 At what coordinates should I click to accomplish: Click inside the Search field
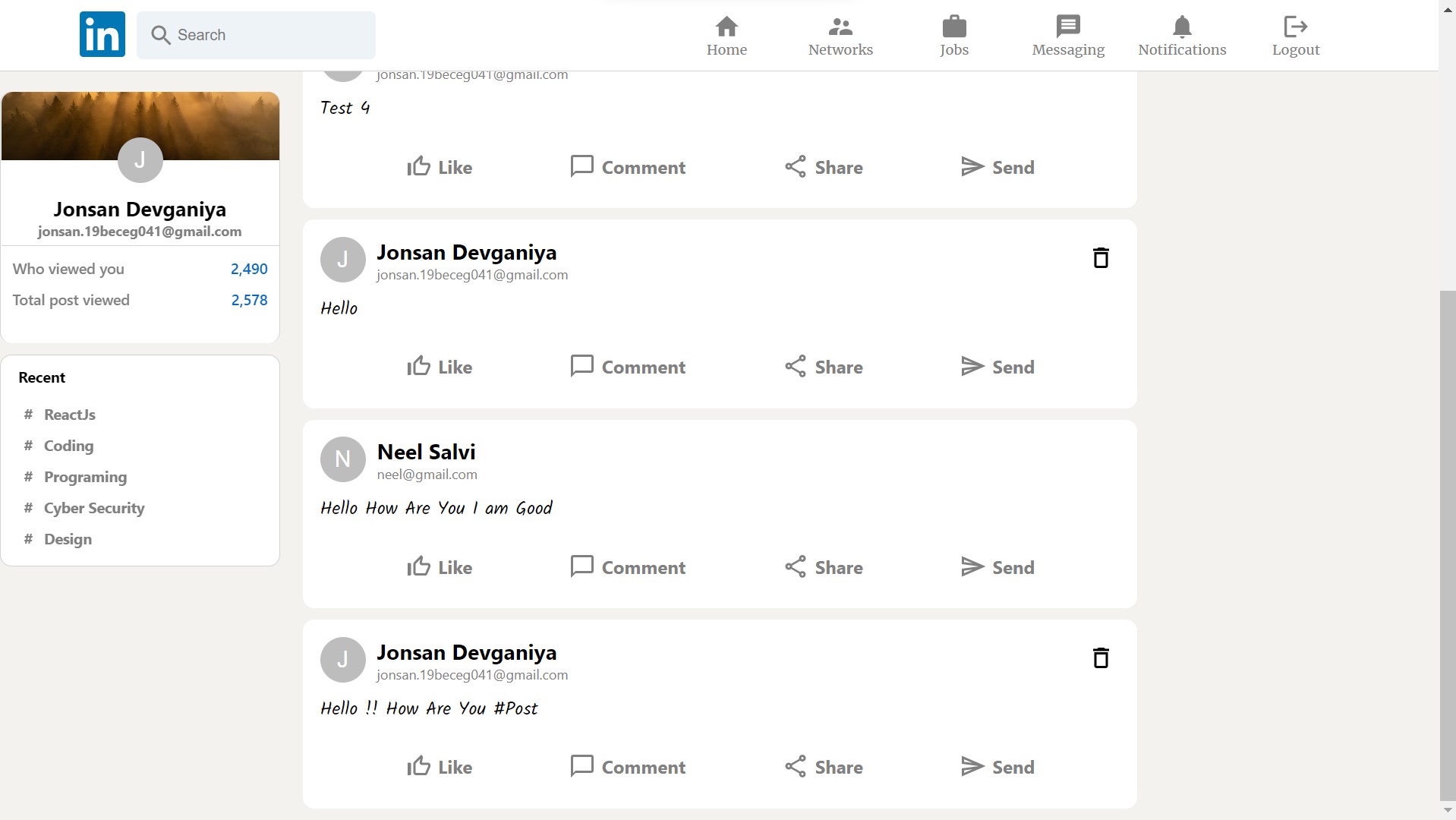(256, 34)
